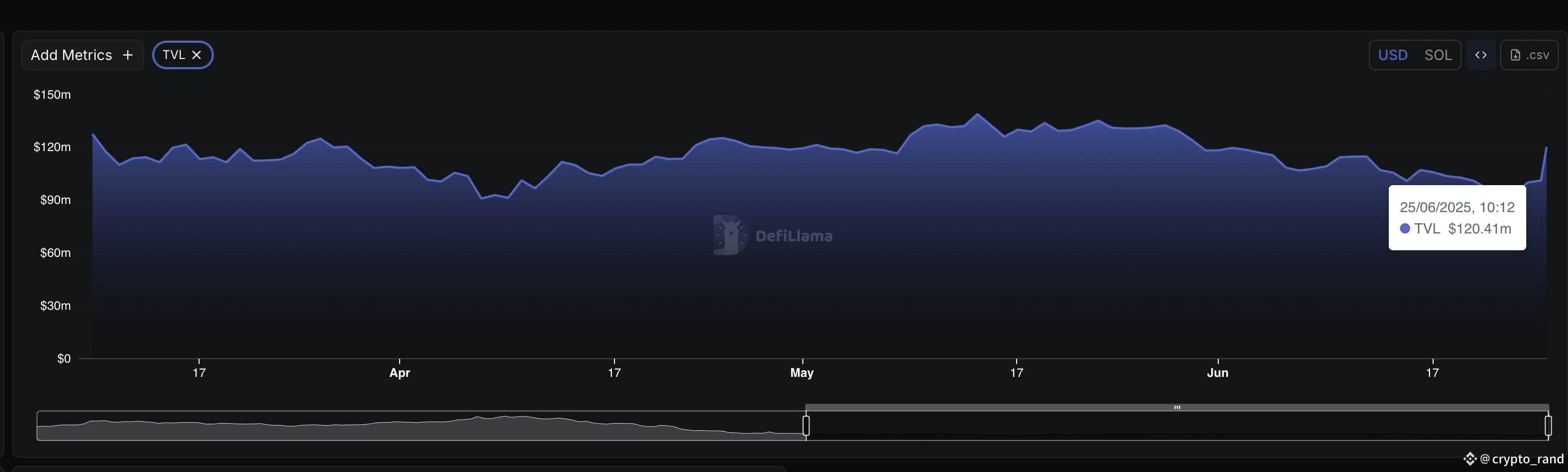This screenshot has width=1568, height=472.
Task: Click the tooltip value $120.41m
Action: [1480, 229]
